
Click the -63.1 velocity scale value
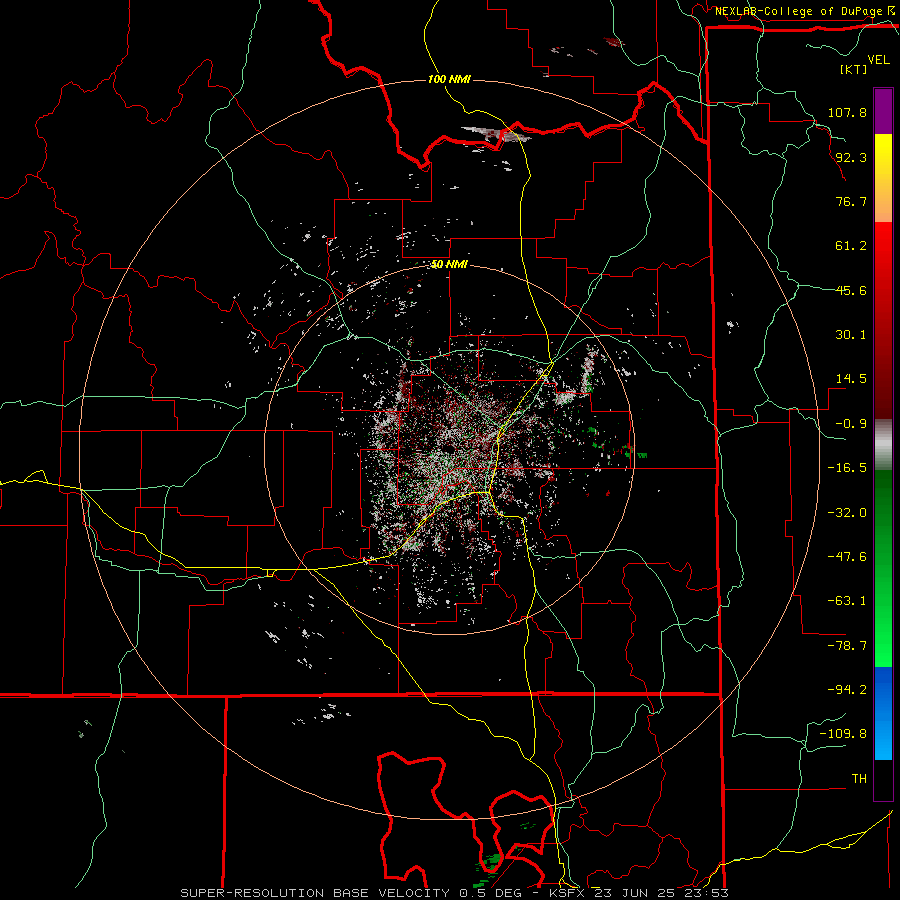(x=847, y=601)
